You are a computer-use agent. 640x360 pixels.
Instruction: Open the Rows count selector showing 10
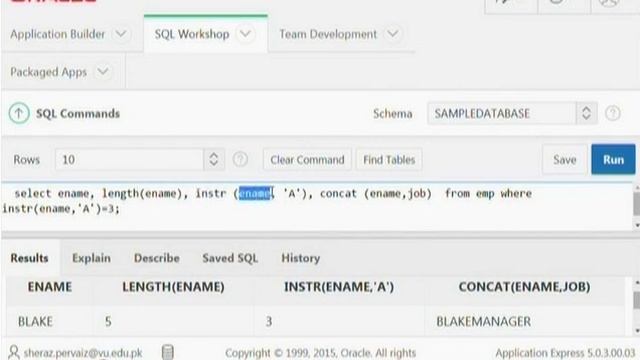click(140, 159)
